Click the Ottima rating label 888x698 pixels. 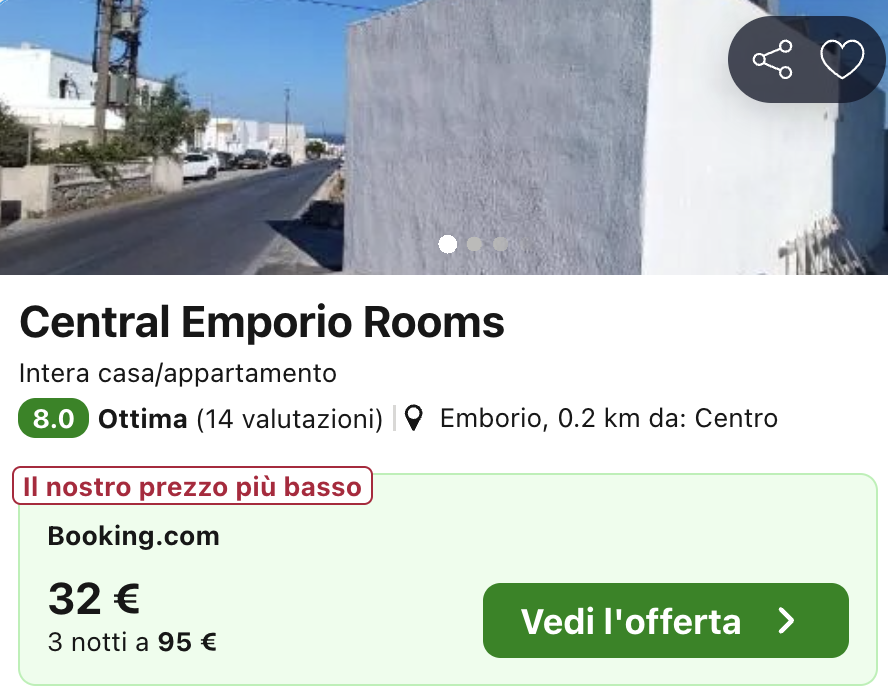[x=143, y=419]
